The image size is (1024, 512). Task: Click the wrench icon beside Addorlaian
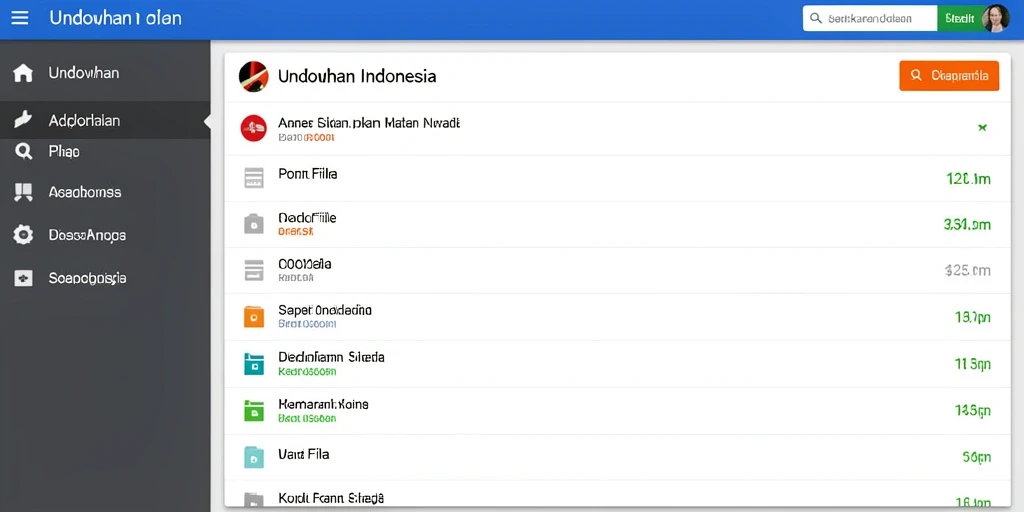click(23, 120)
